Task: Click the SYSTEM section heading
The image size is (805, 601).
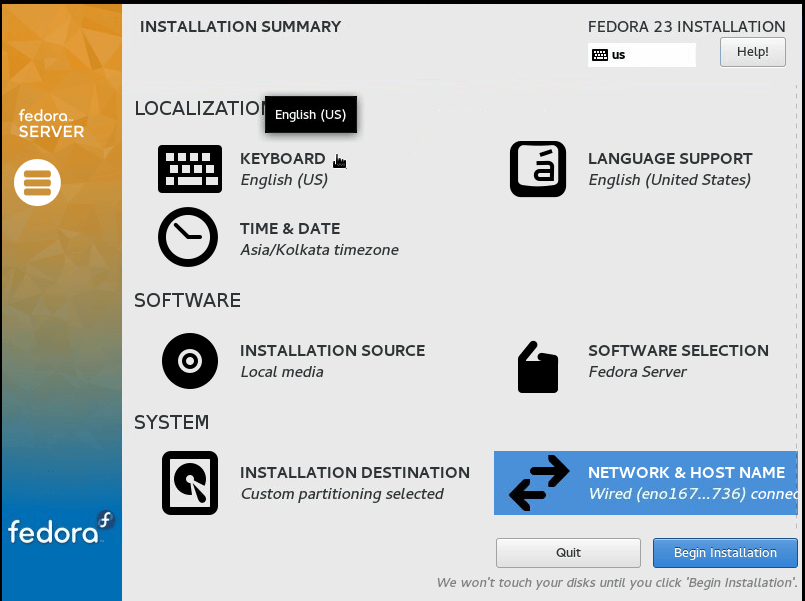Action: coord(171,422)
